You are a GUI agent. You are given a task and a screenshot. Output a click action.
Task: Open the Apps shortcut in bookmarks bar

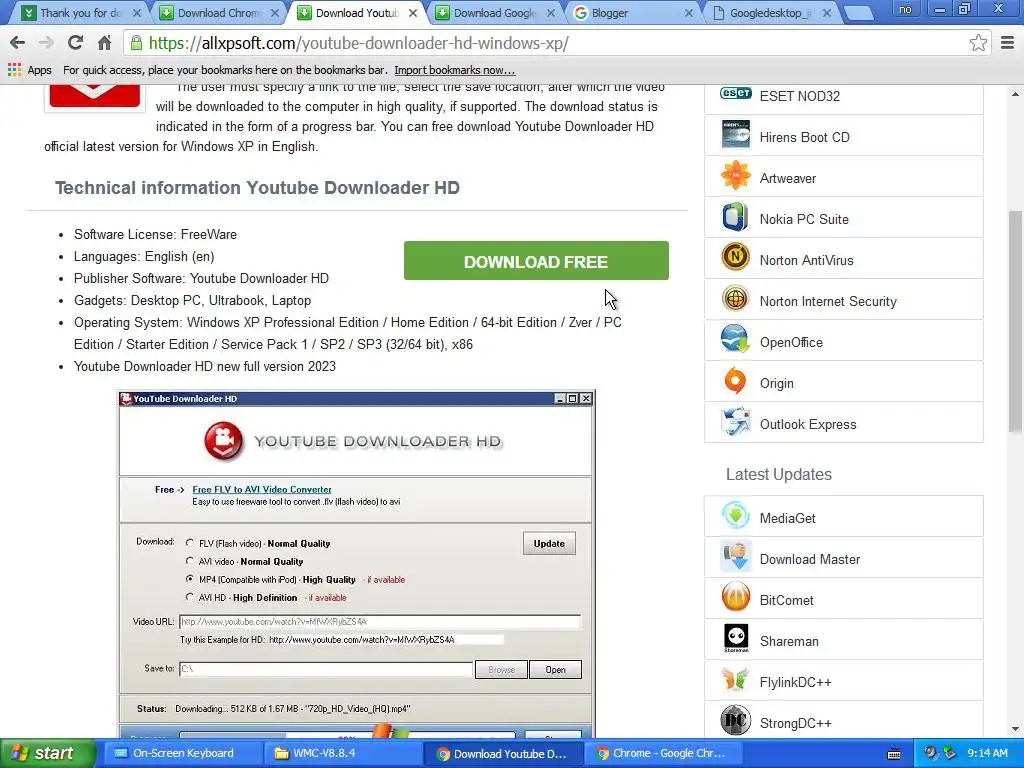[x=30, y=70]
